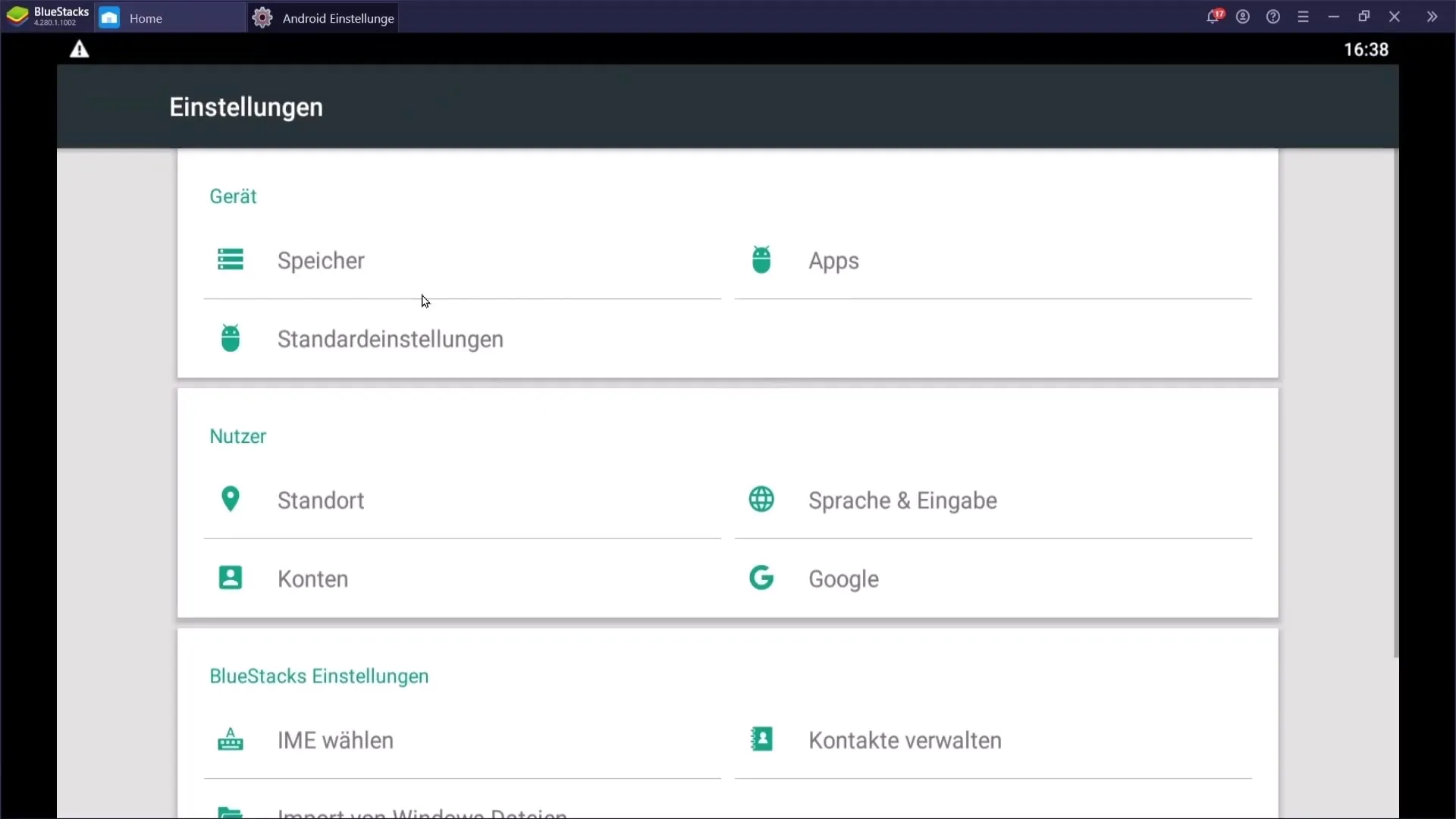Open the IME wählen settings
The height and width of the screenshot is (819, 1456).
[335, 740]
